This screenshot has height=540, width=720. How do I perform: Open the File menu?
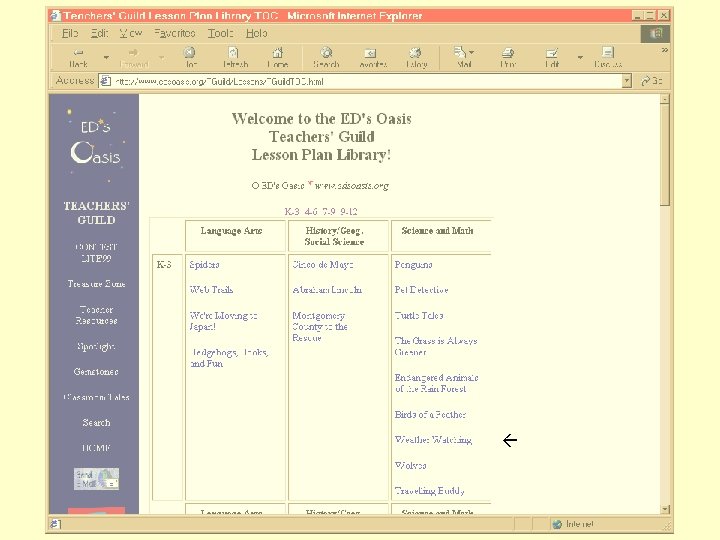(70, 33)
